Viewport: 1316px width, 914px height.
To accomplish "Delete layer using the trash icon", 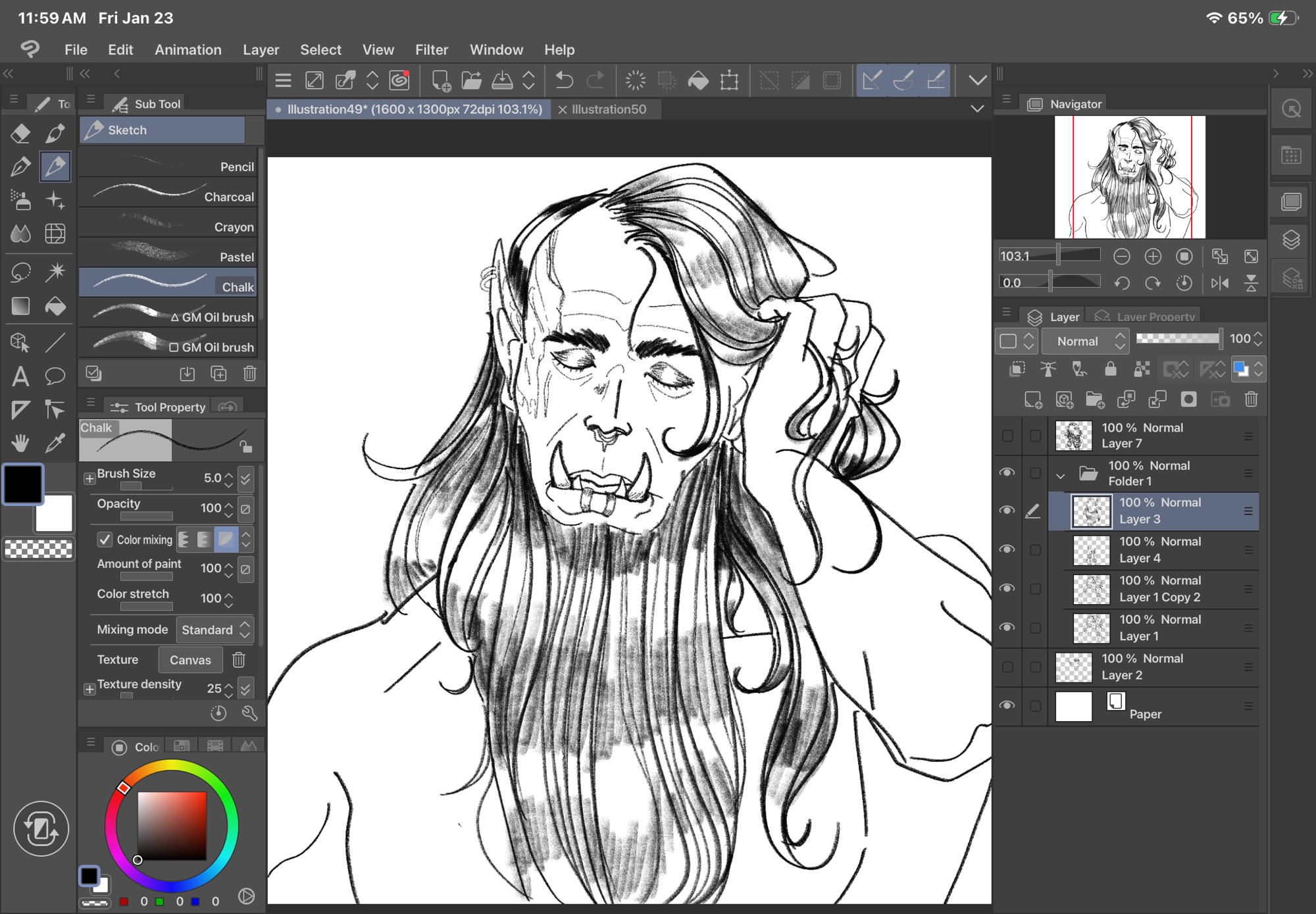I will (1251, 399).
